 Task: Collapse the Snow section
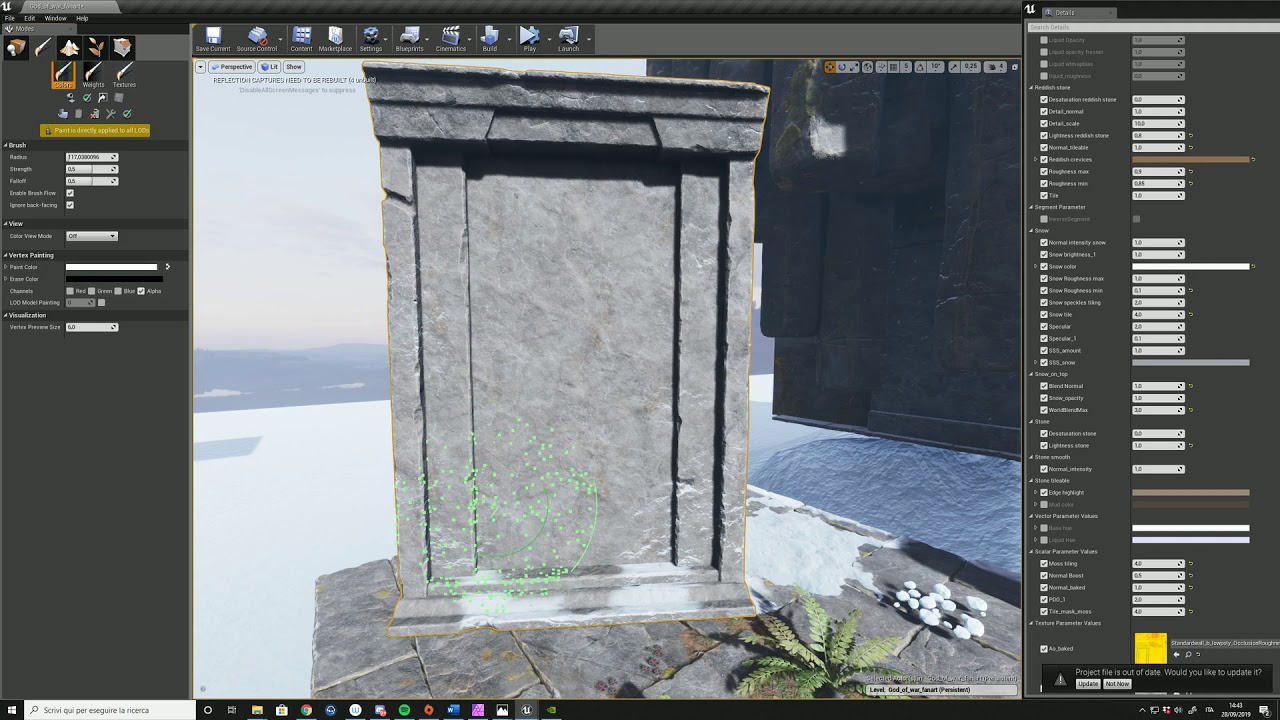(1031, 231)
